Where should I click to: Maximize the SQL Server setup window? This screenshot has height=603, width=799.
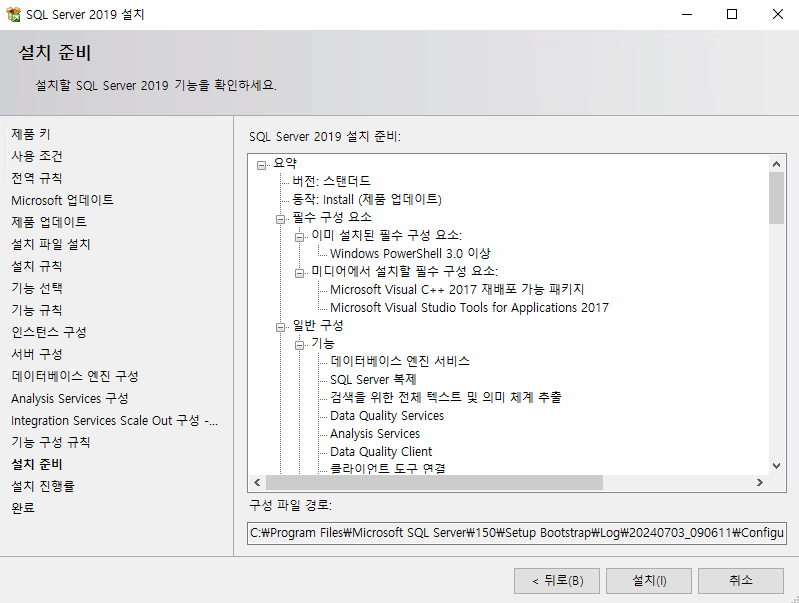tap(732, 14)
